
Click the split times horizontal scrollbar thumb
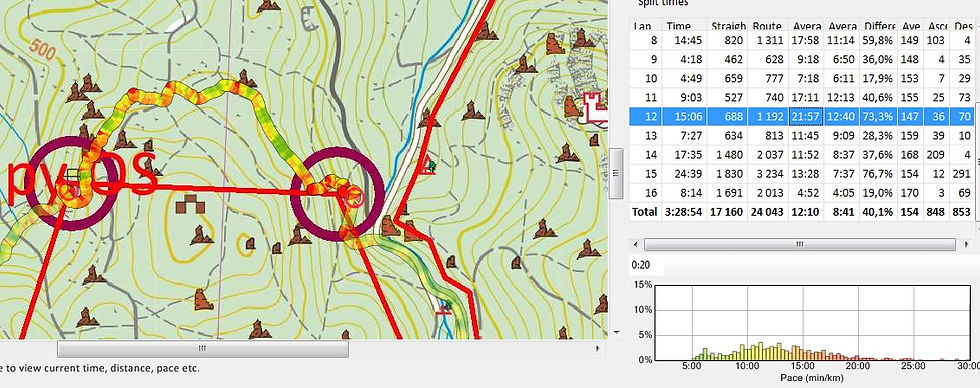pyautogui.click(x=799, y=244)
